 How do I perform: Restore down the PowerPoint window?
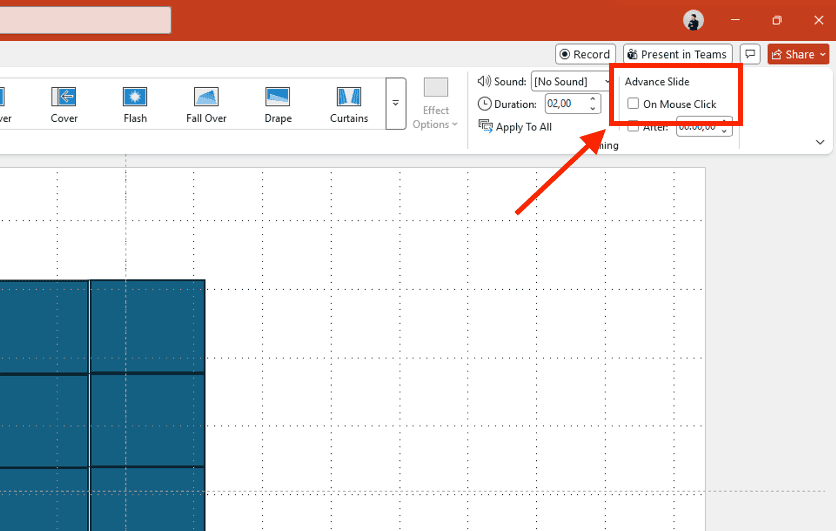777,20
